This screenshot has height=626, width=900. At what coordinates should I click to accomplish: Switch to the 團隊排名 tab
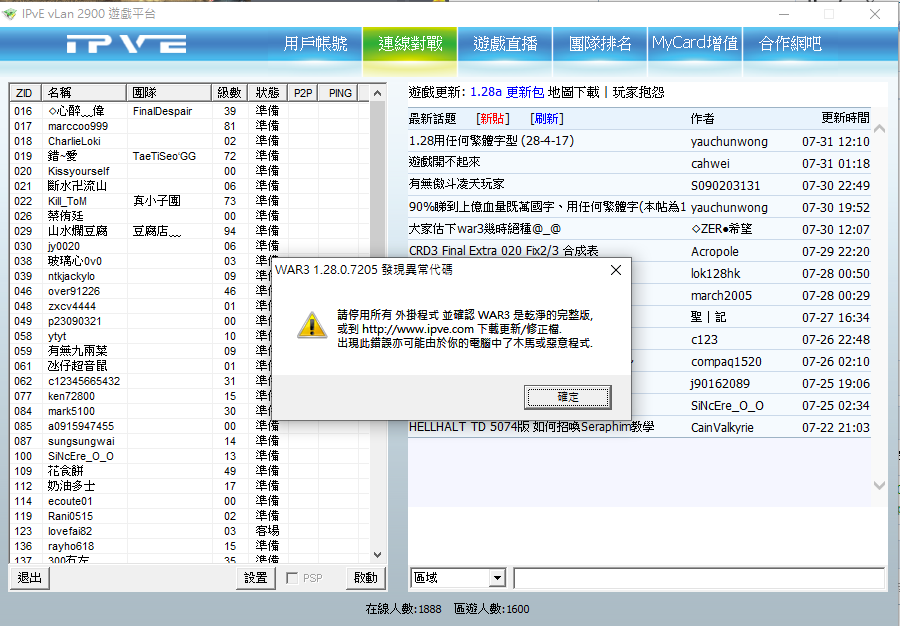pos(600,44)
